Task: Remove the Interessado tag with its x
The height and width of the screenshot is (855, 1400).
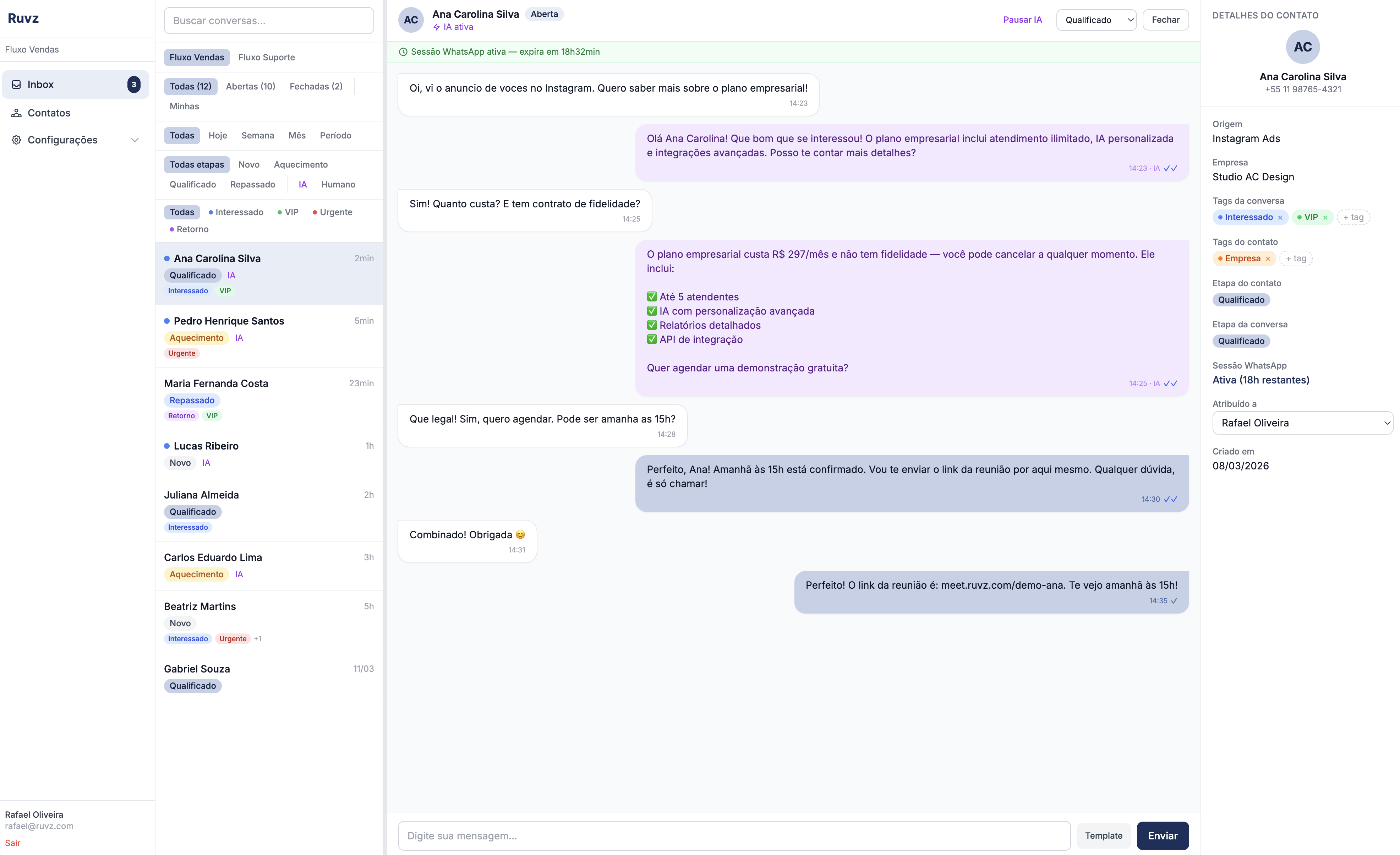Action: coord(1280,218)
